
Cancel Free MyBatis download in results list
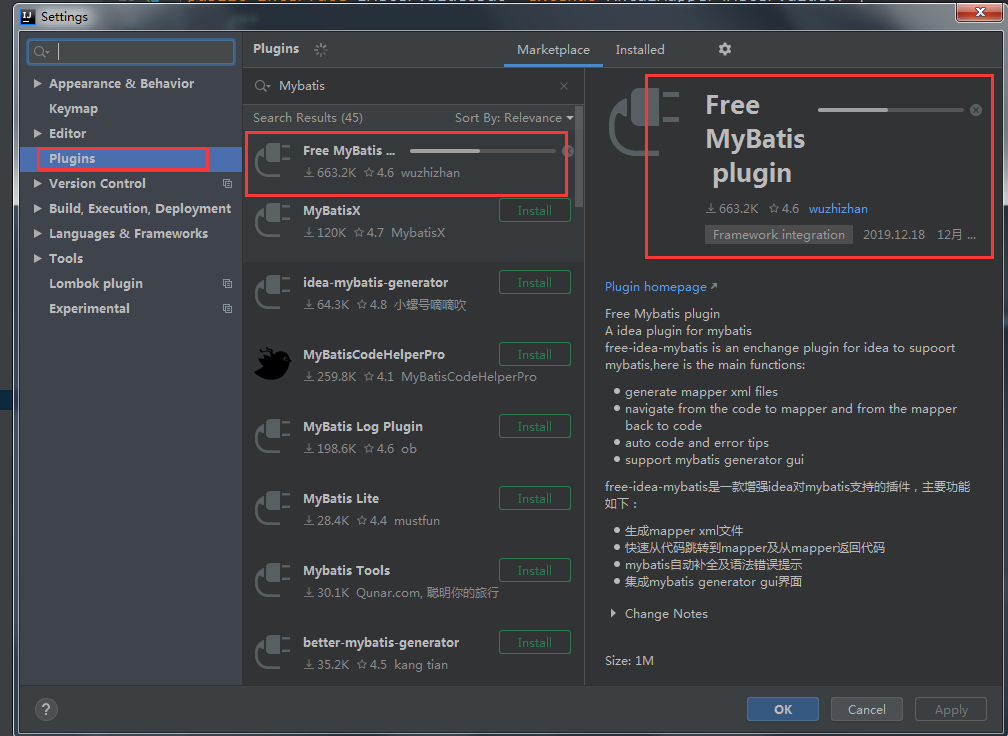pos(568,152)
